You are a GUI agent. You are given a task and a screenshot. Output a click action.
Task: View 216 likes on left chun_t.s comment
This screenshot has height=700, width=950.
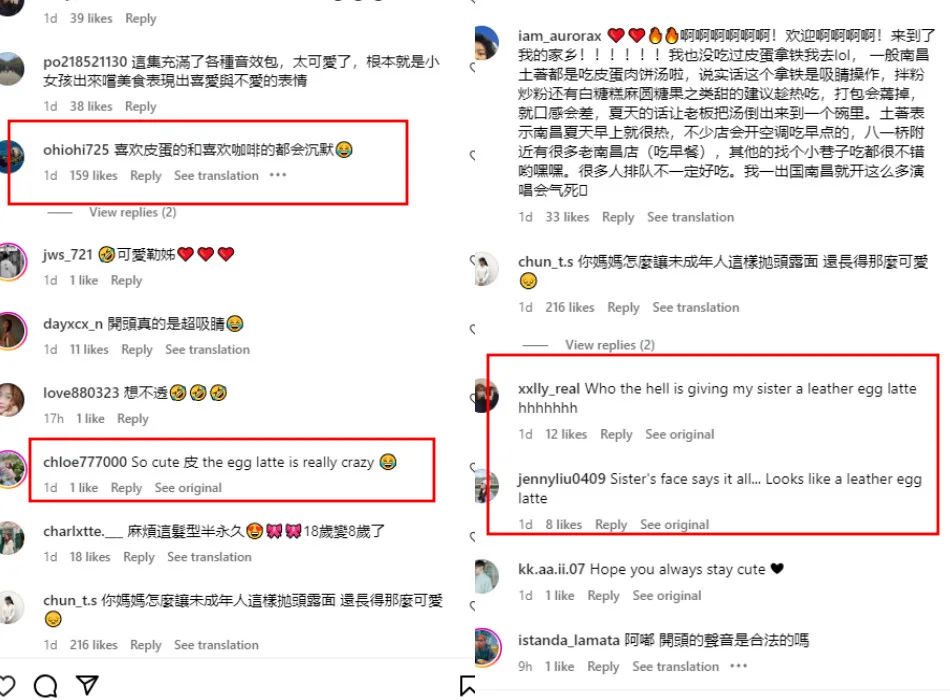(x=93, y=645)
